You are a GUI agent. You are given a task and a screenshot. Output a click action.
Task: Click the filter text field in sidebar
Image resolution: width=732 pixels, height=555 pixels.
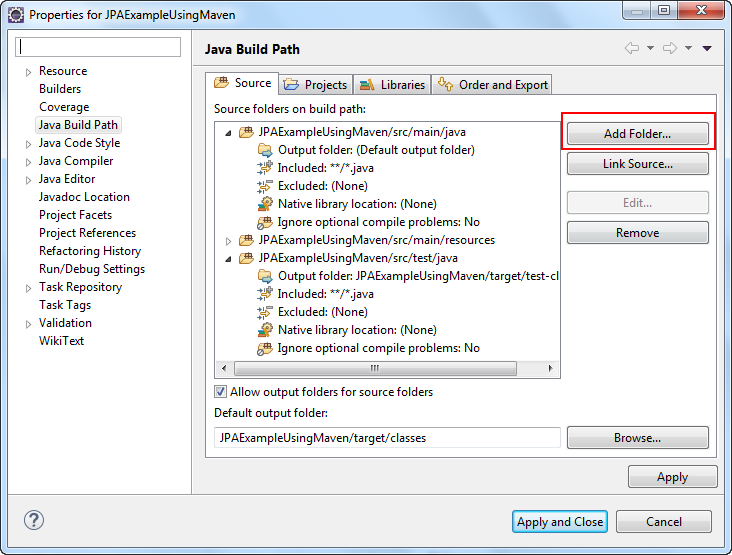coord(98,47)
